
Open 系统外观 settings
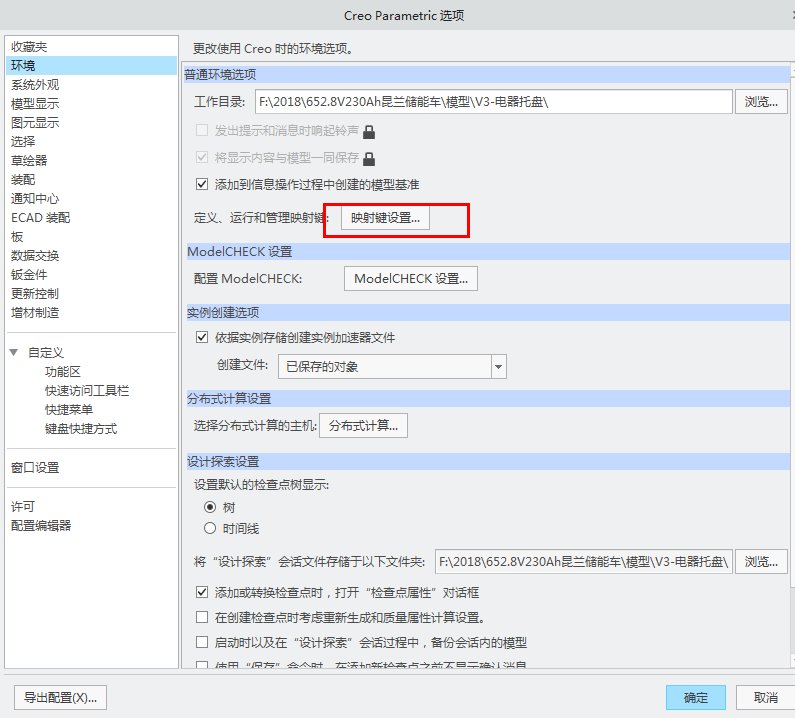pyautogui.click(x=35, y=85)
